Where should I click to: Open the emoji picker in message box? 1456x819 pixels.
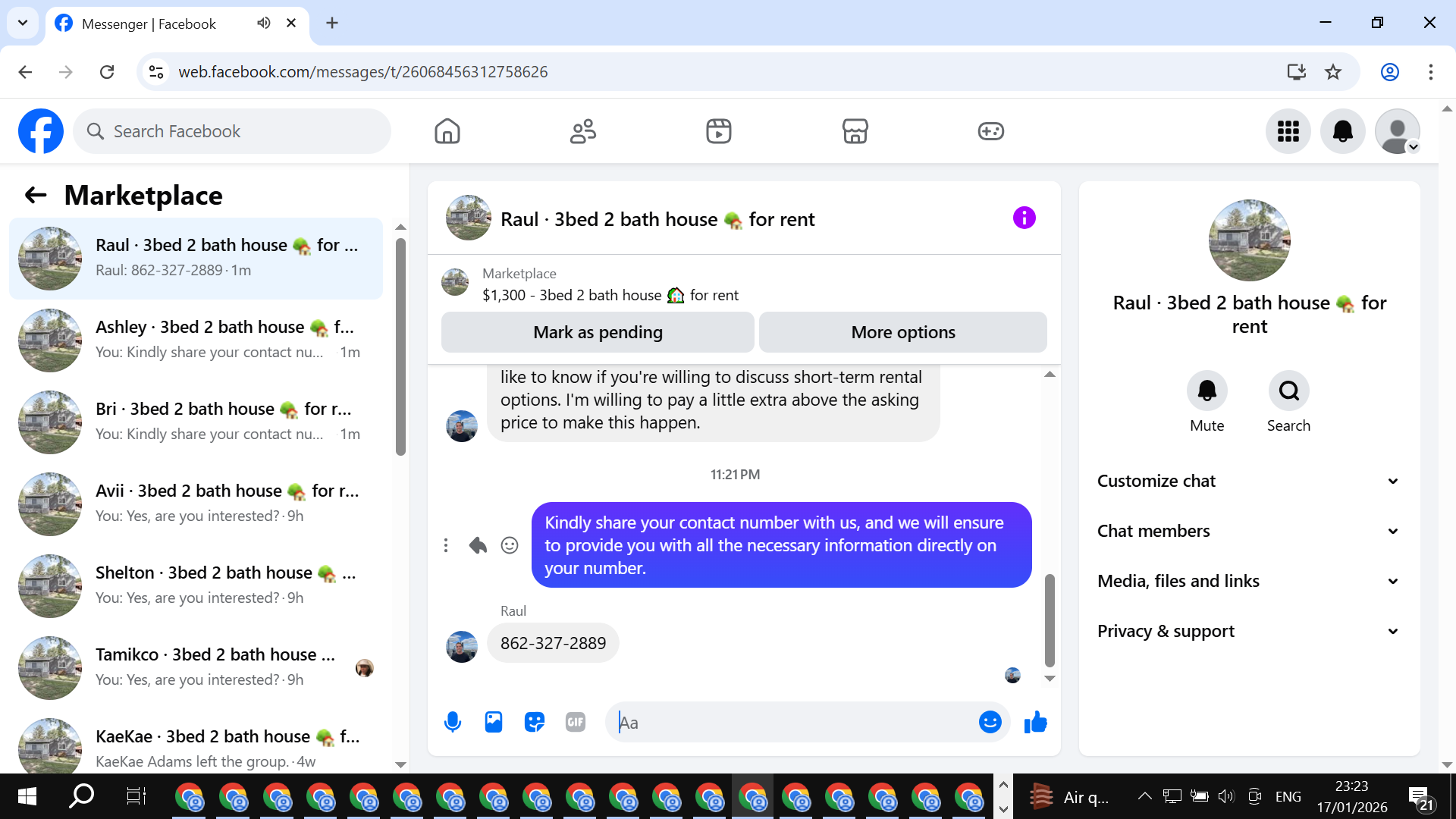tap(990, 722)
